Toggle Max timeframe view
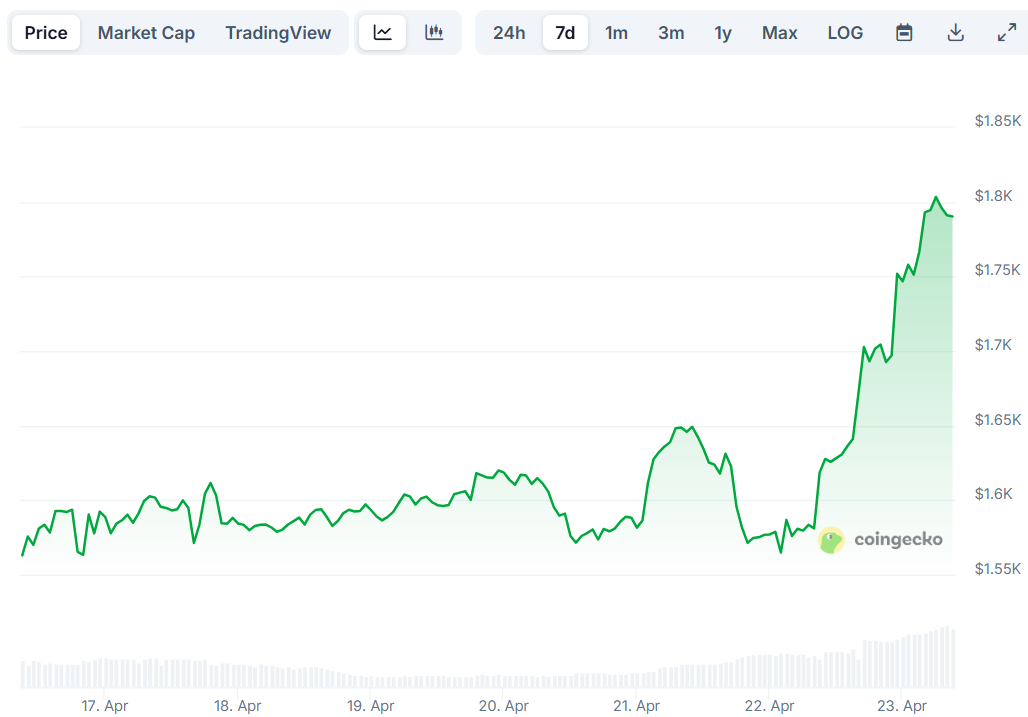The width and height of the screenshot is (1028, 717). coord(779,32)
